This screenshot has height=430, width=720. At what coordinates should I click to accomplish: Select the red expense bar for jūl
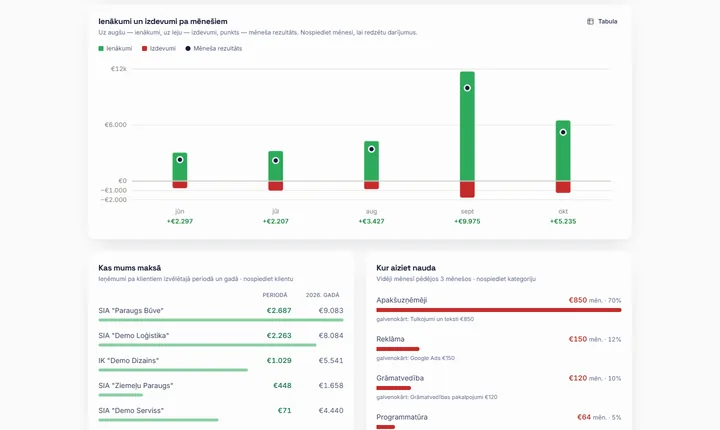click(x=276, y=186)
